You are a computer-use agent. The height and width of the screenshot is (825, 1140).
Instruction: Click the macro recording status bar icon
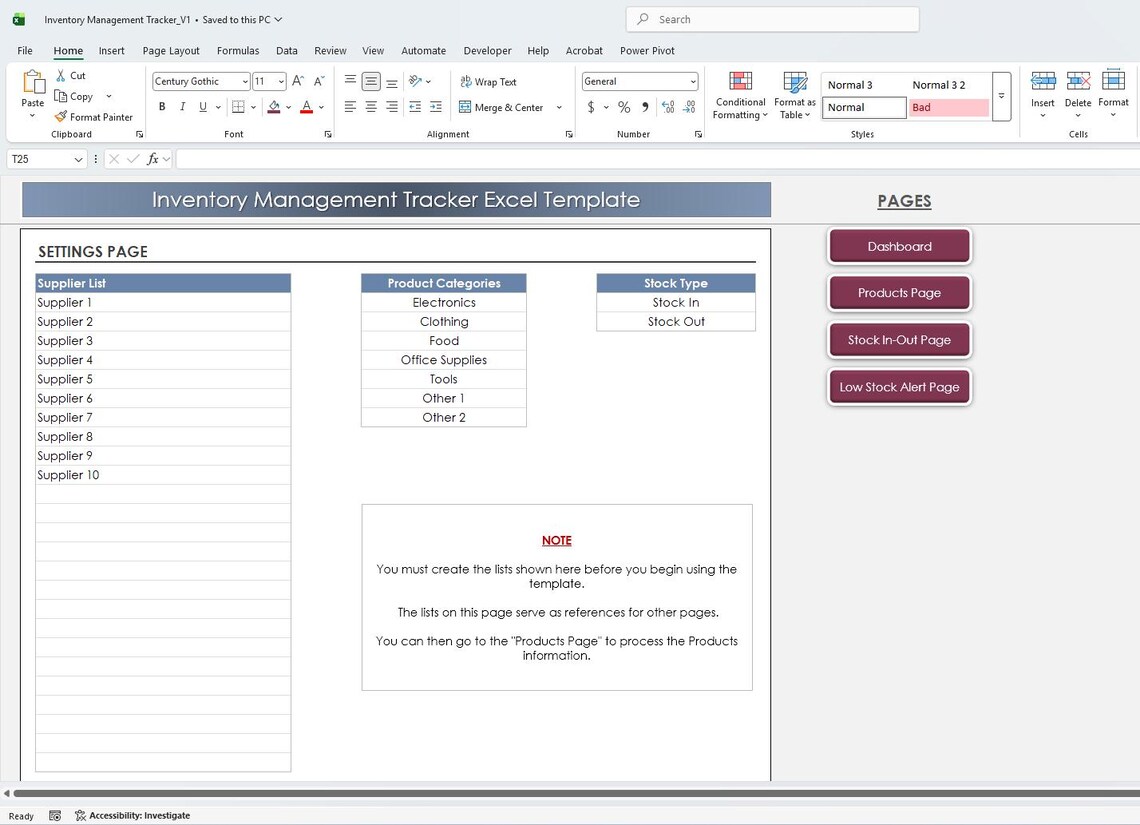[55, 816]
